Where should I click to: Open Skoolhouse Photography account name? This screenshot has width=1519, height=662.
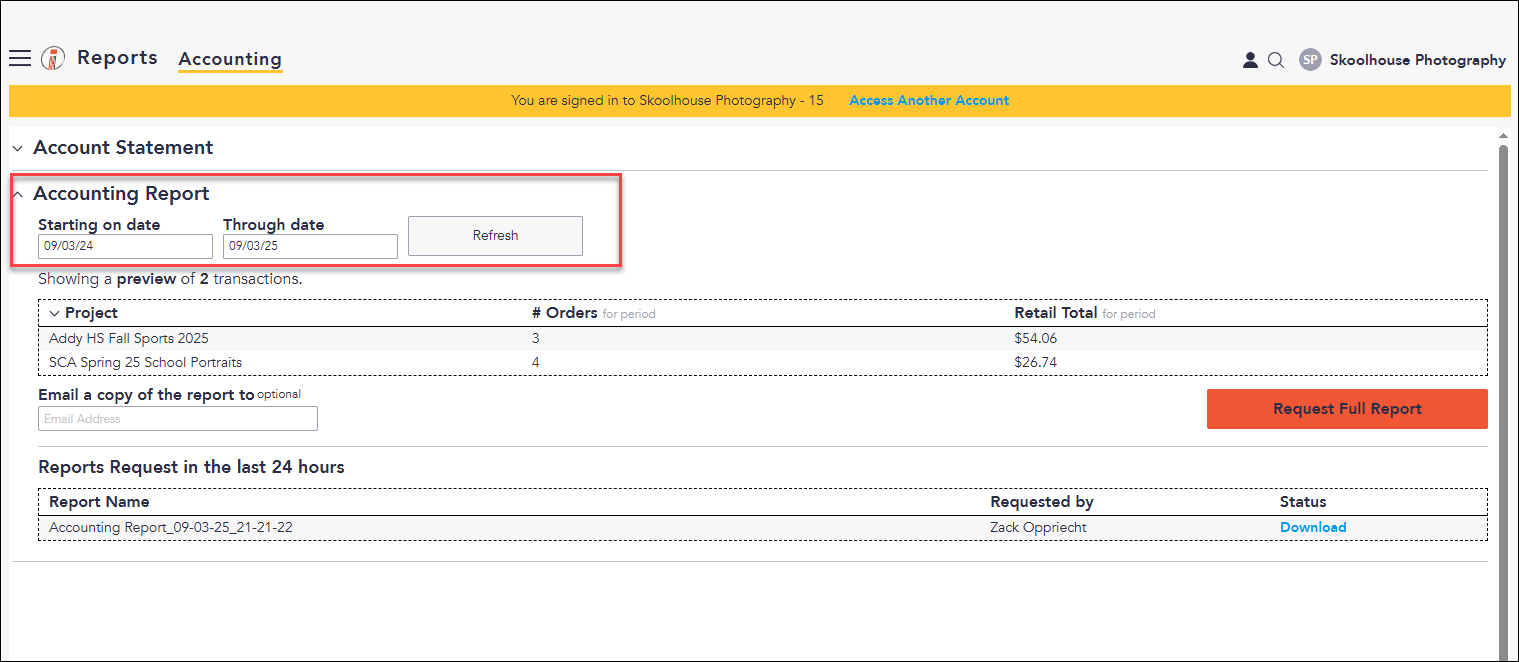click(1417, 60)
